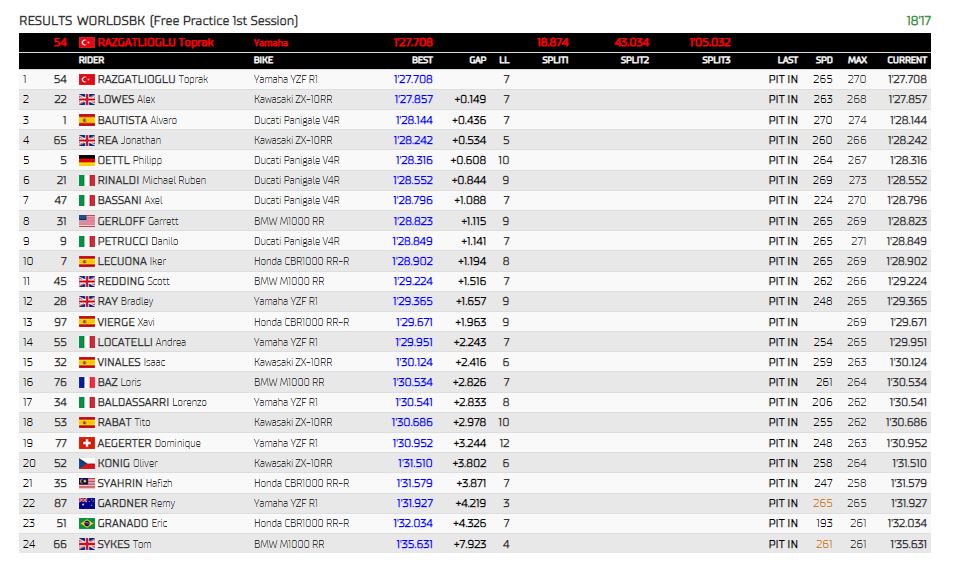Image resolution: width=960 pixels, height=568 pixels.
Task: Click LOWES Alex's best lap time 1'27.857
Action: [414, 99]
